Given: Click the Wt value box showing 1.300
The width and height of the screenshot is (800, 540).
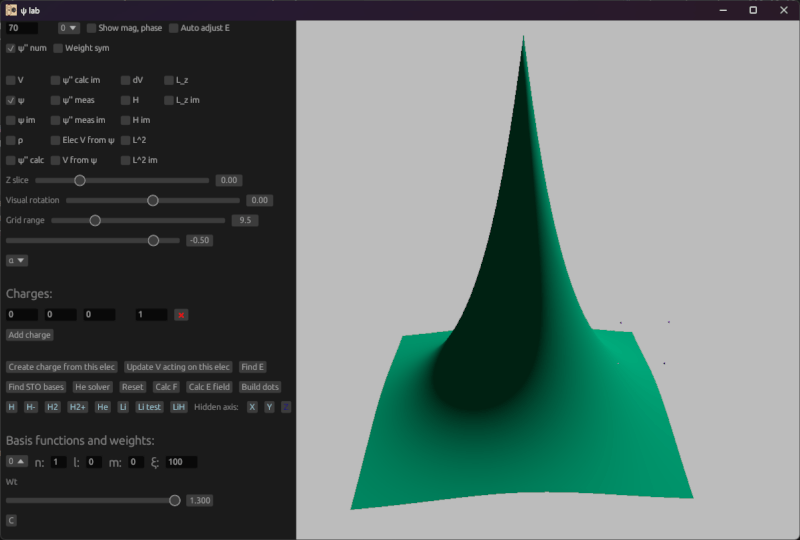Looking at the screenshot, I should point(199,501).
